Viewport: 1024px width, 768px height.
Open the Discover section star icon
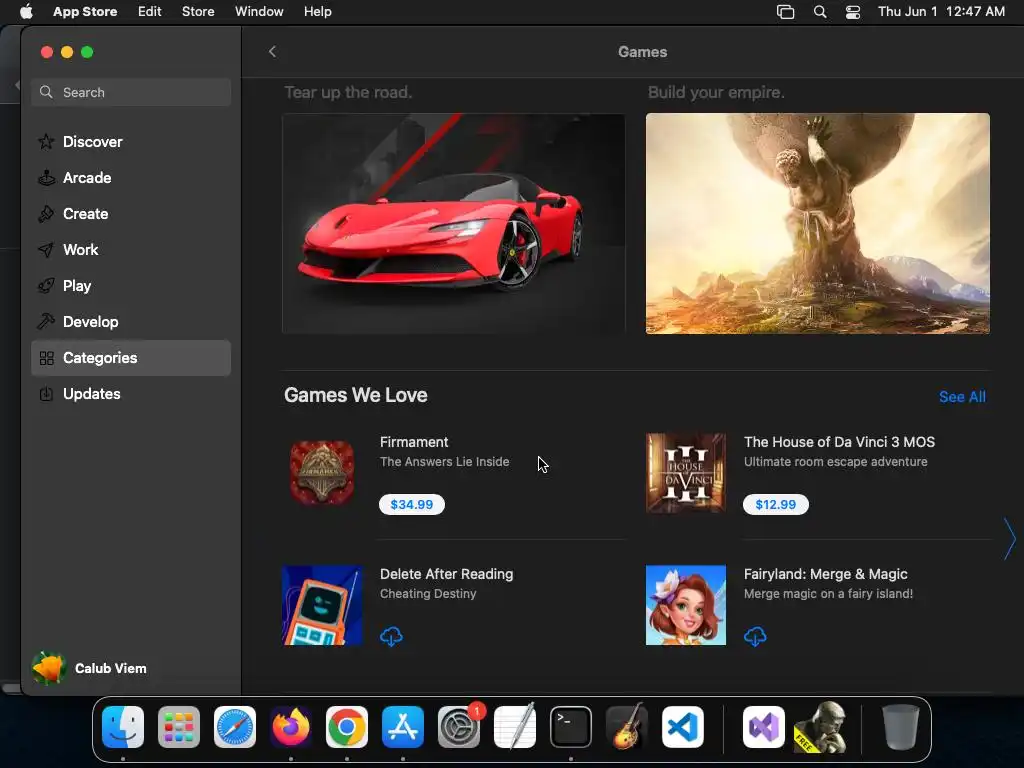(46, 142)
